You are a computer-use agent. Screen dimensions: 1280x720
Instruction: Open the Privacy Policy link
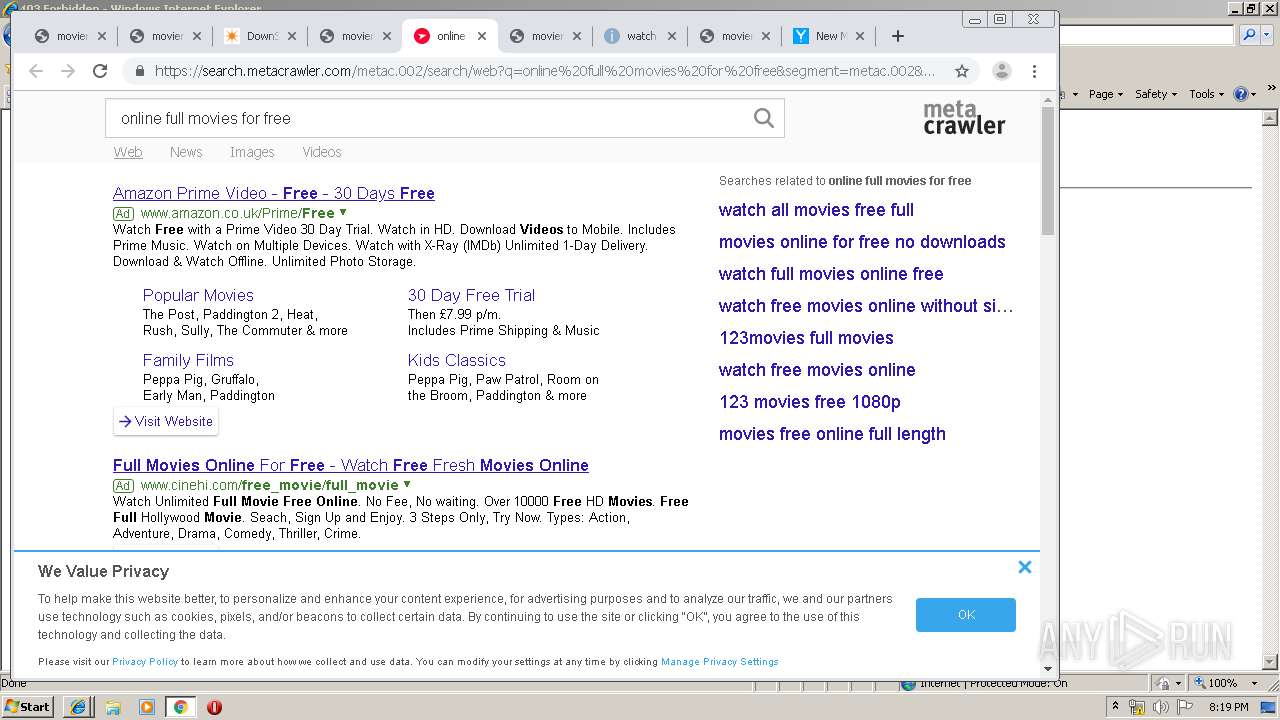(145, 662)
